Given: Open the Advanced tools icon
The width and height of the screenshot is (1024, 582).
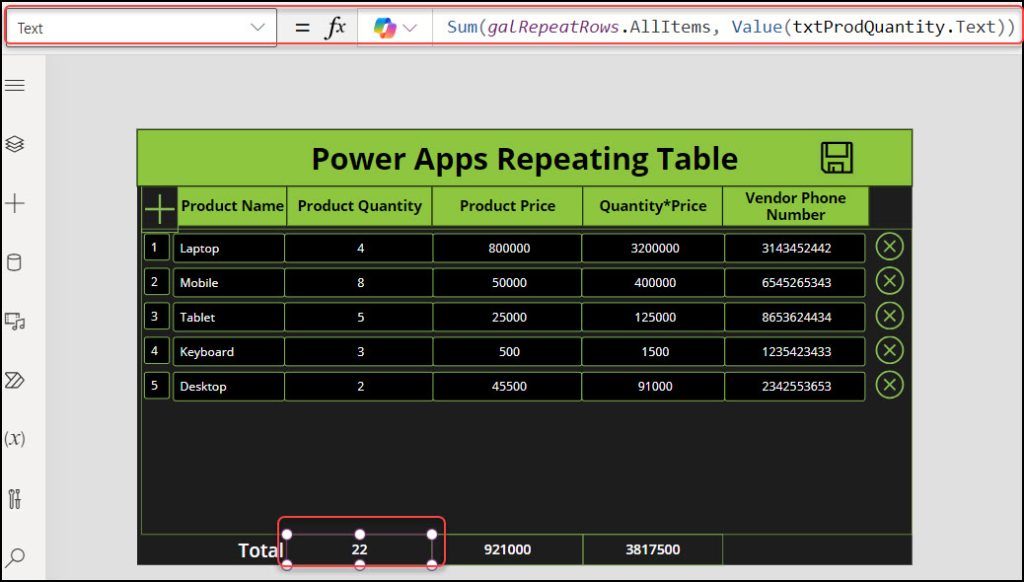Looking at the screenshot, I should point(15,498).
